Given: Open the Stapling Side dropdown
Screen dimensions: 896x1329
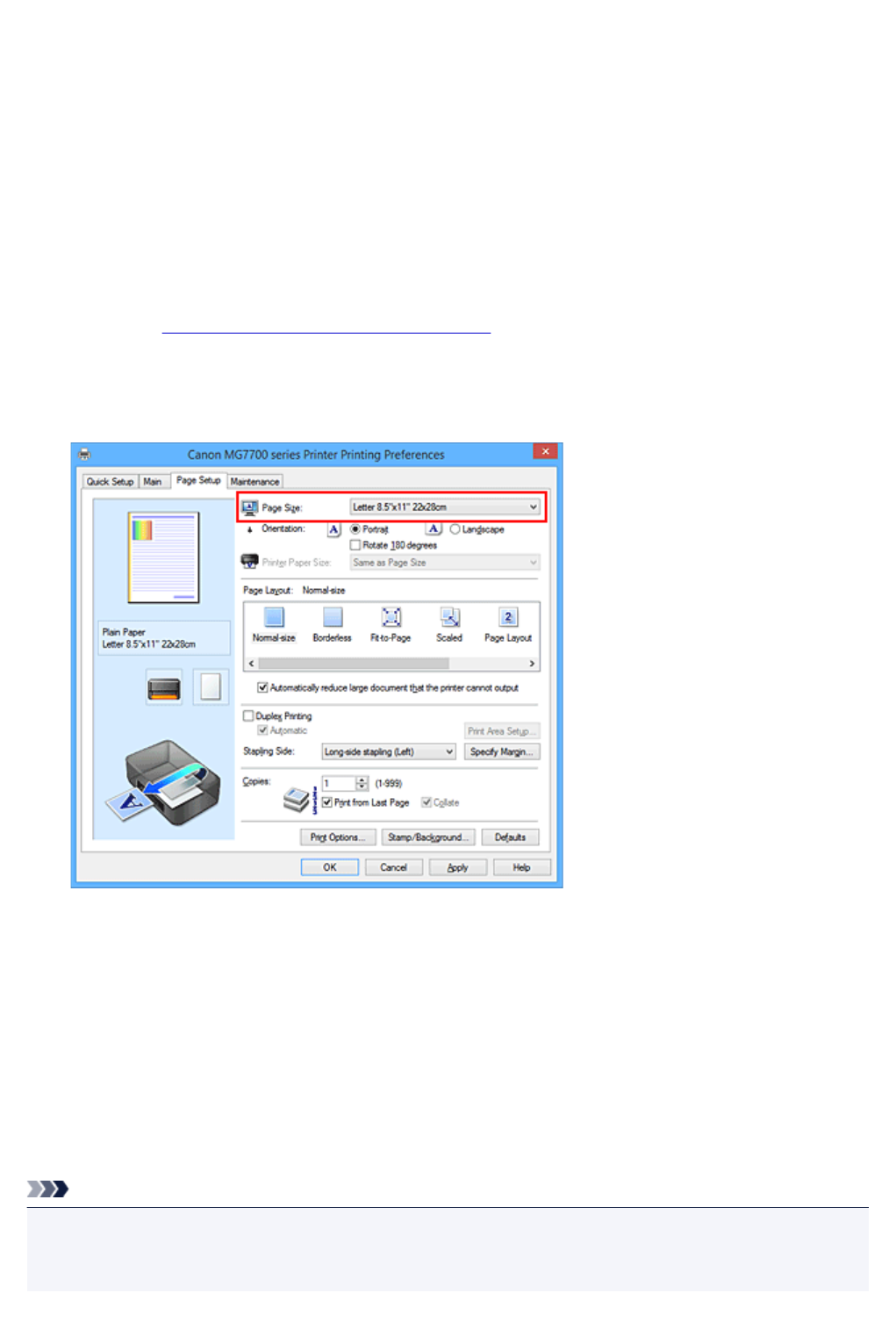Looking at the screenshot, I should click(389, 751).
